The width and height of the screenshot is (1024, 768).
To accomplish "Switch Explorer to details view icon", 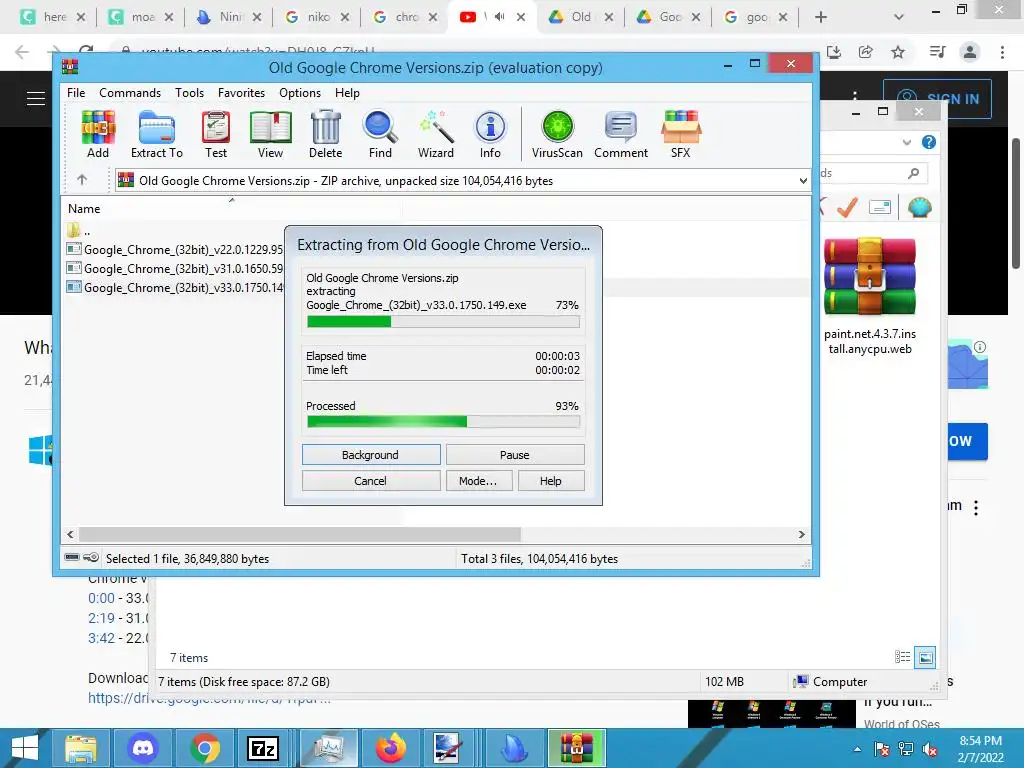I will point(903,657).
